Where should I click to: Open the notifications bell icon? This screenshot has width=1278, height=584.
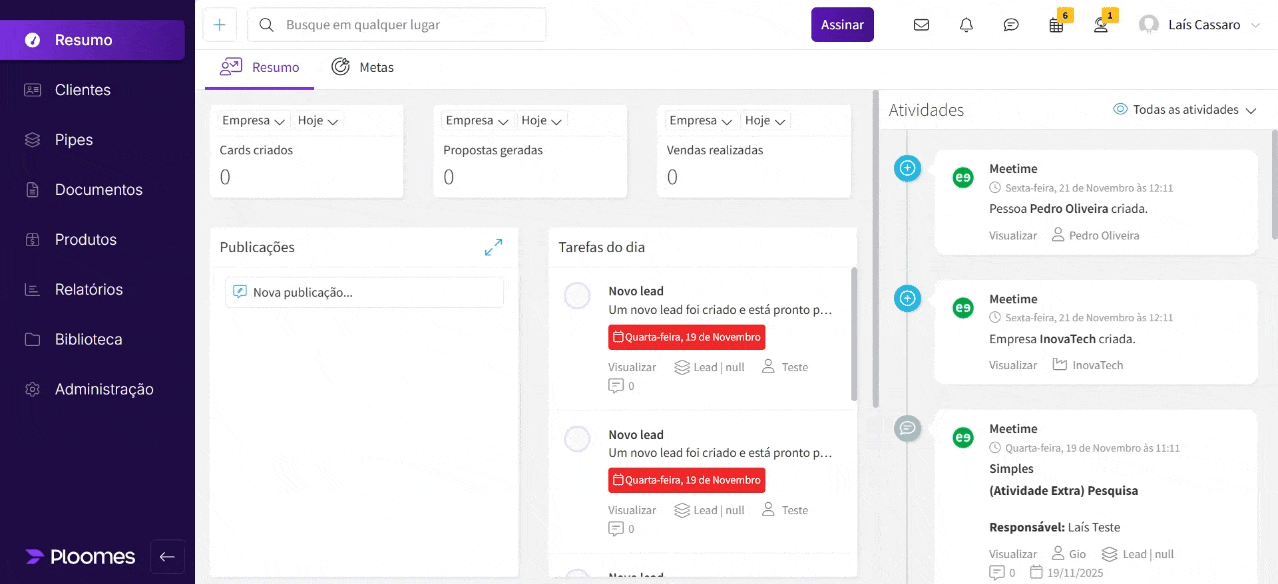(966, 25)
